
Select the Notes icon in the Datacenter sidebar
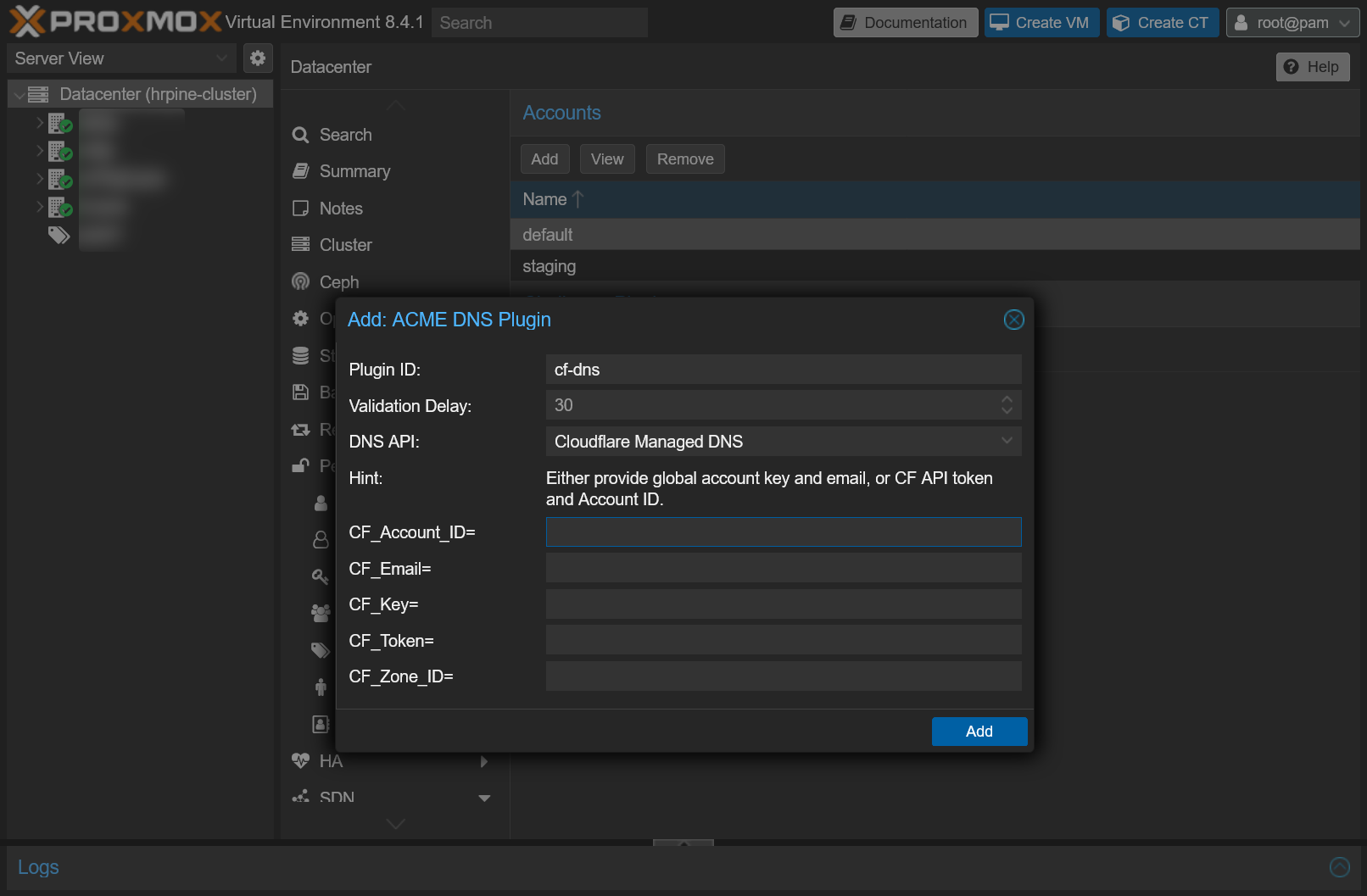tap(301, 208)
